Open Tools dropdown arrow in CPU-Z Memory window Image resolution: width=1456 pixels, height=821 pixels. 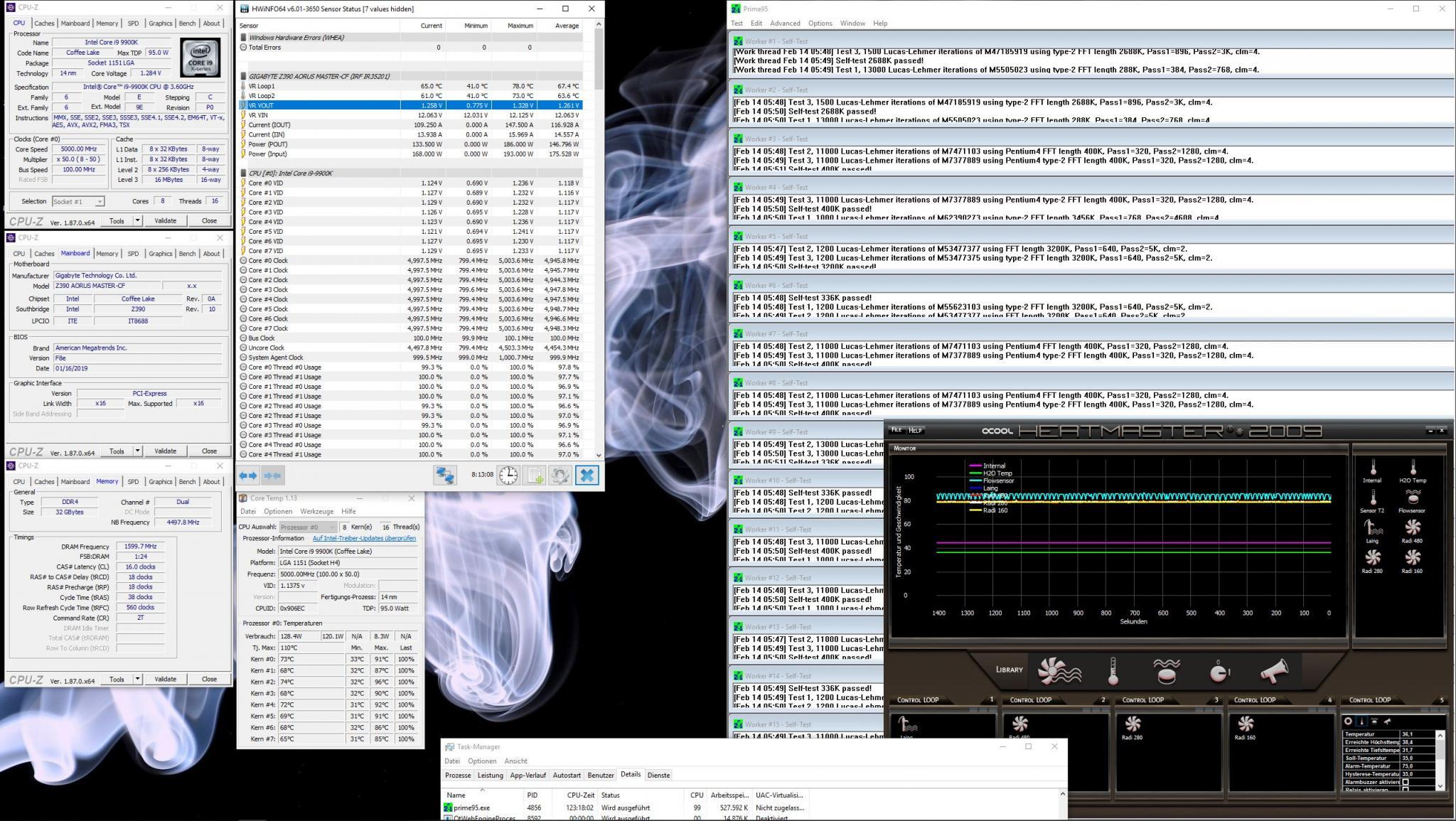pyautogui.click(x=137, y=679)
